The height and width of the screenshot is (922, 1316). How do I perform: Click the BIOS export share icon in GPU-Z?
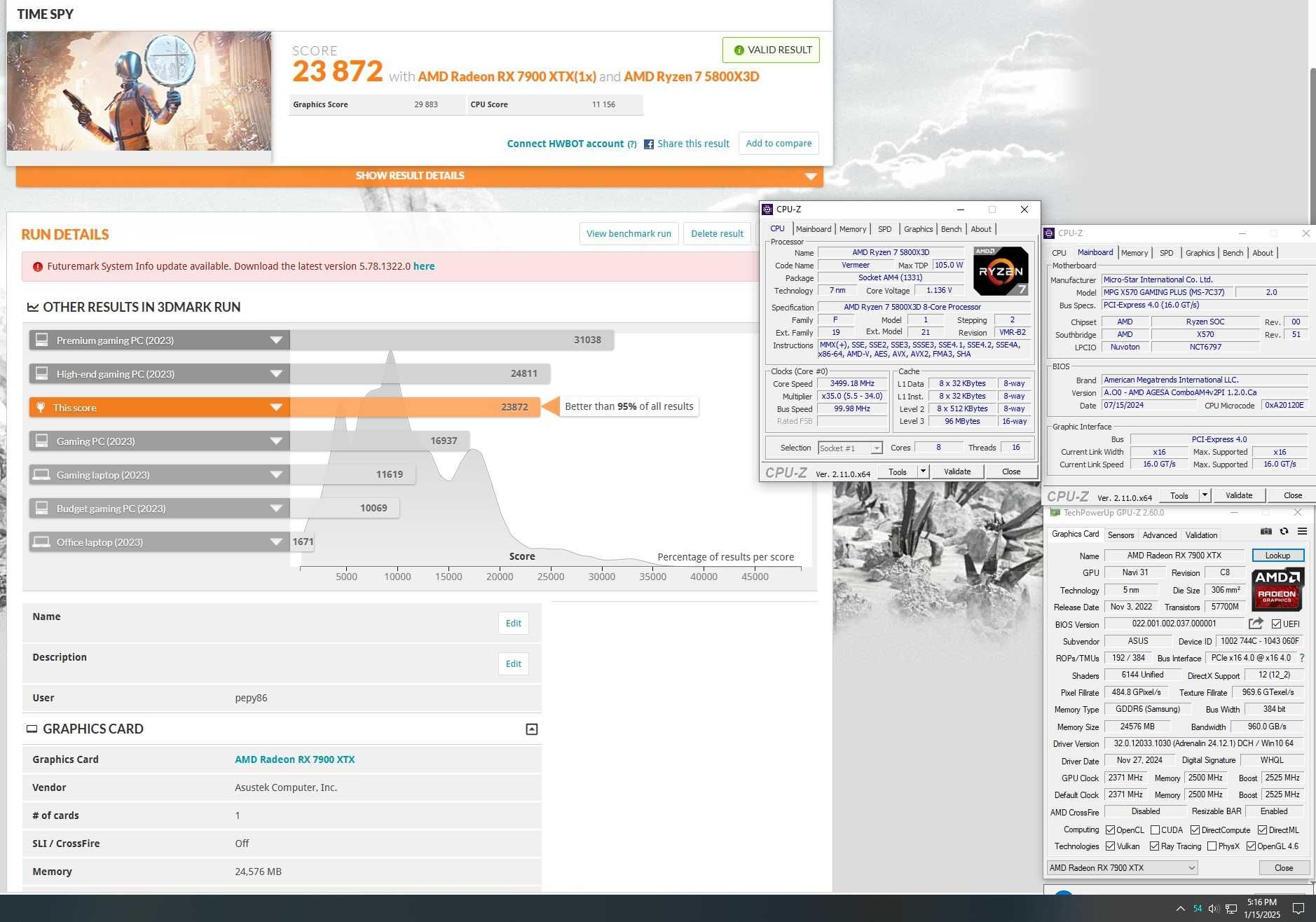[x=1256, y=624]
